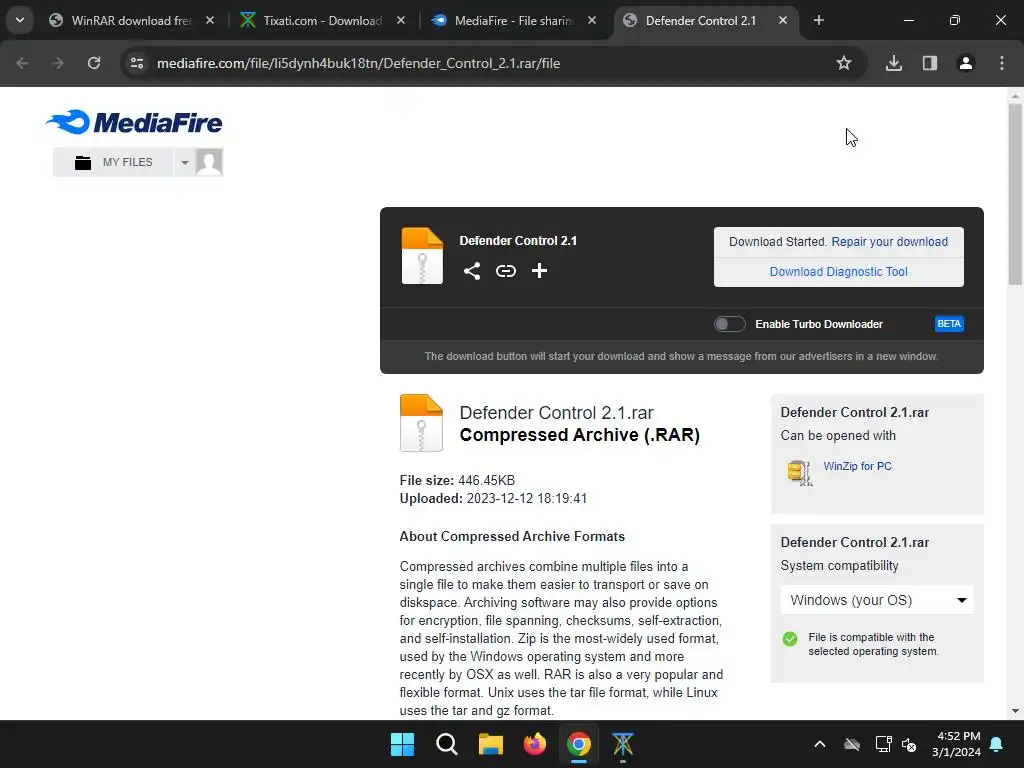The image size is (1024, 768).
Task: Reload the page
Action: (94, 63)
